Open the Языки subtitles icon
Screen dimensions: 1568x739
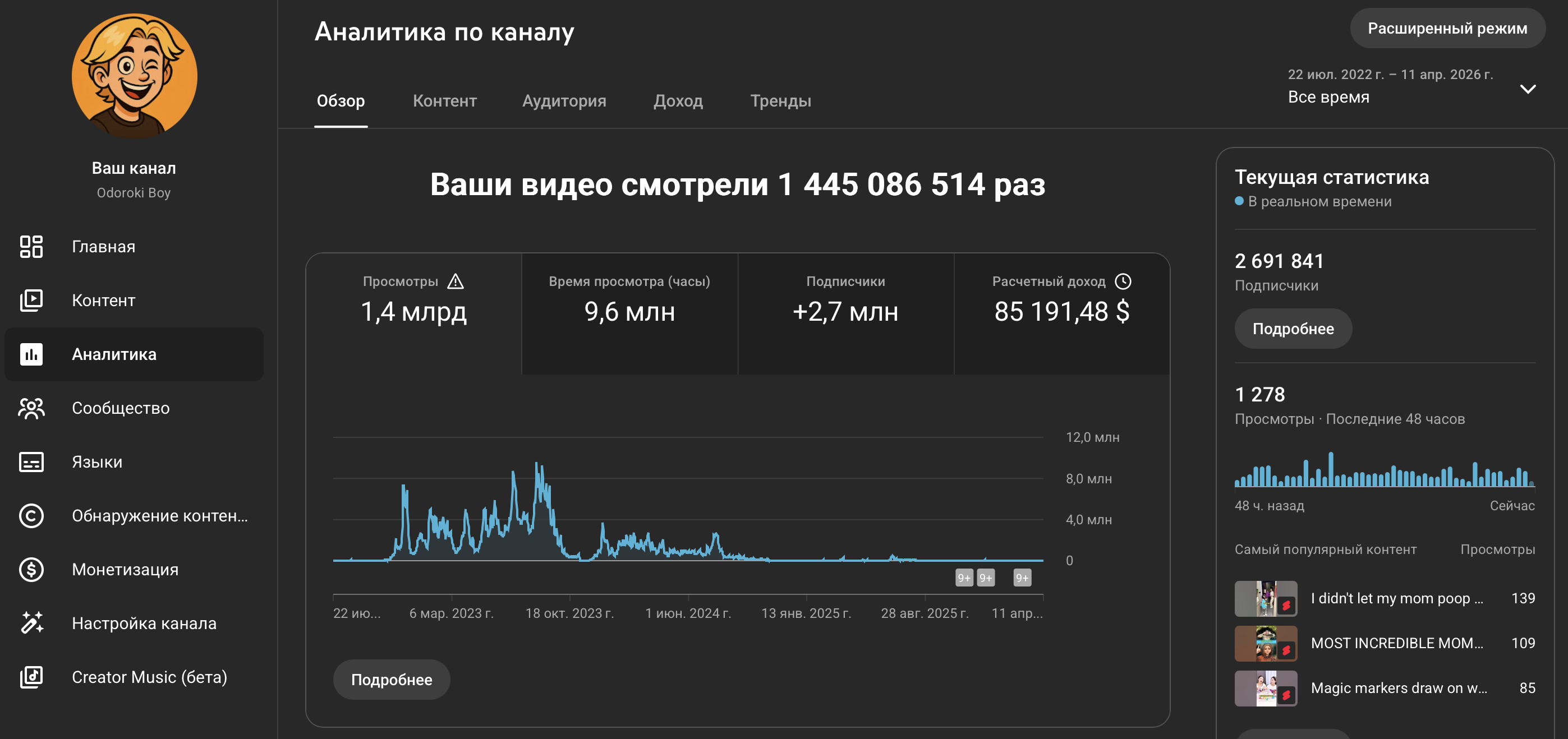tap(31, 461)
